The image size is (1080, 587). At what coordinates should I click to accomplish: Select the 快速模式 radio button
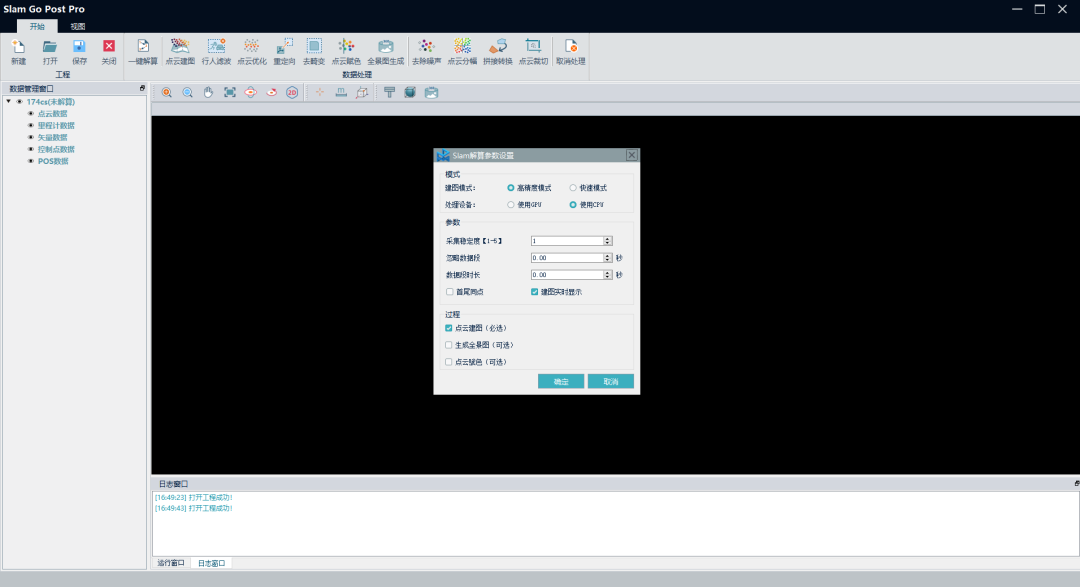pos(571,187)
